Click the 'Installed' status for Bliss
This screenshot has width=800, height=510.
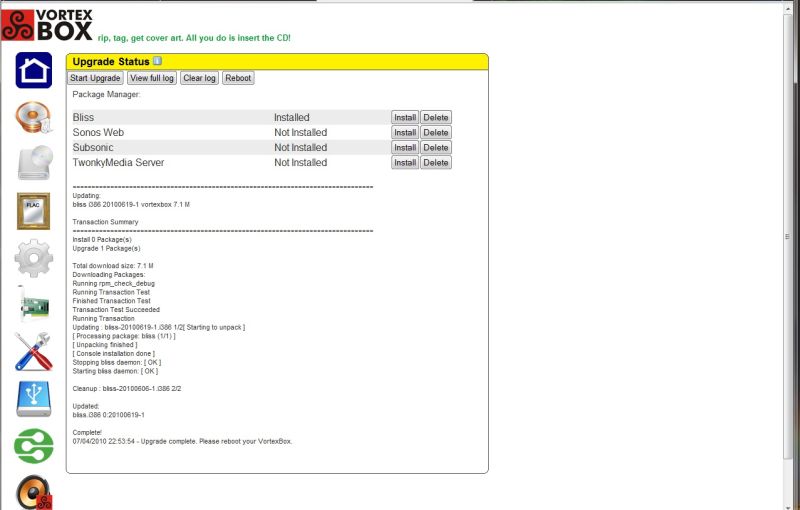[x=292, y=117]
